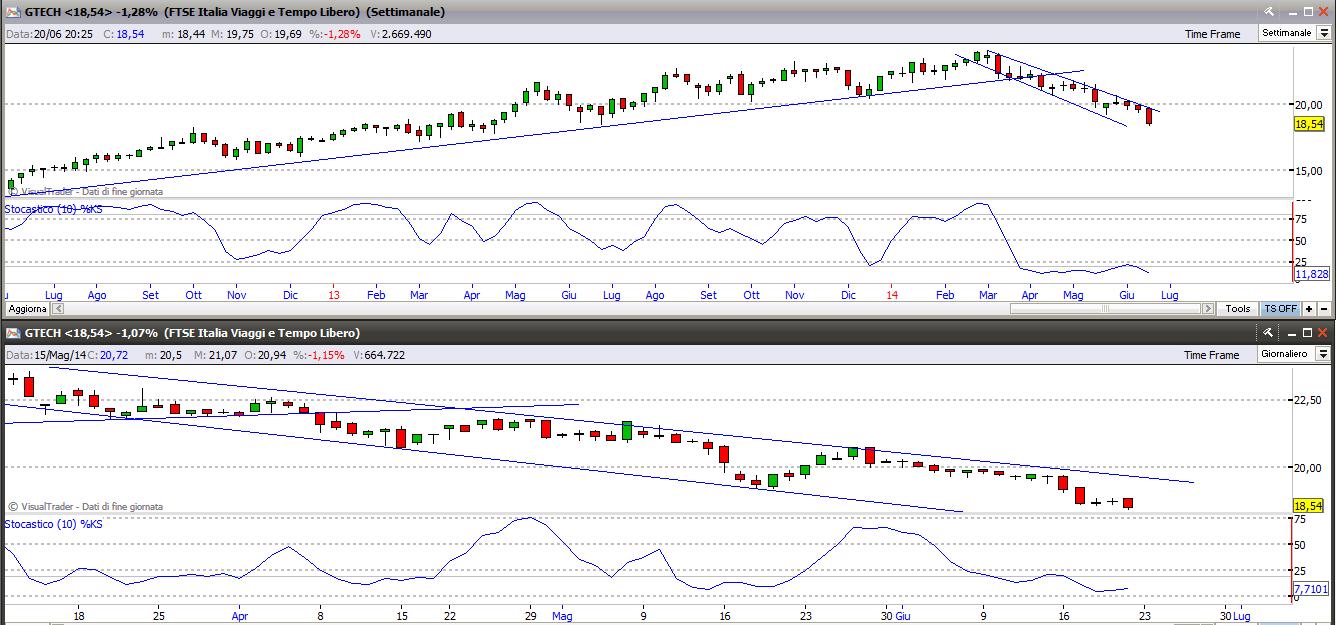Open the hammer settings icon of daily chart
This screenshot has width=1336, height=625.
coord(1269,333)
